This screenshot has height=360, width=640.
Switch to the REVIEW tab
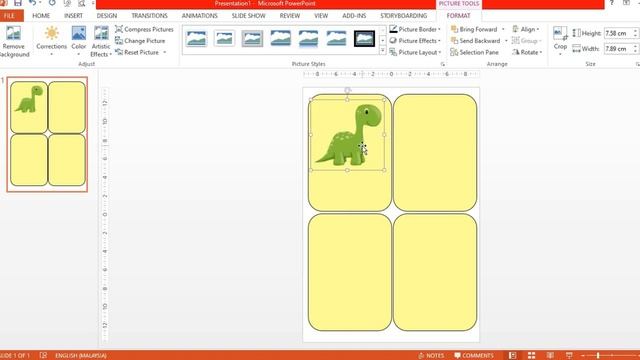coord(290,16)
